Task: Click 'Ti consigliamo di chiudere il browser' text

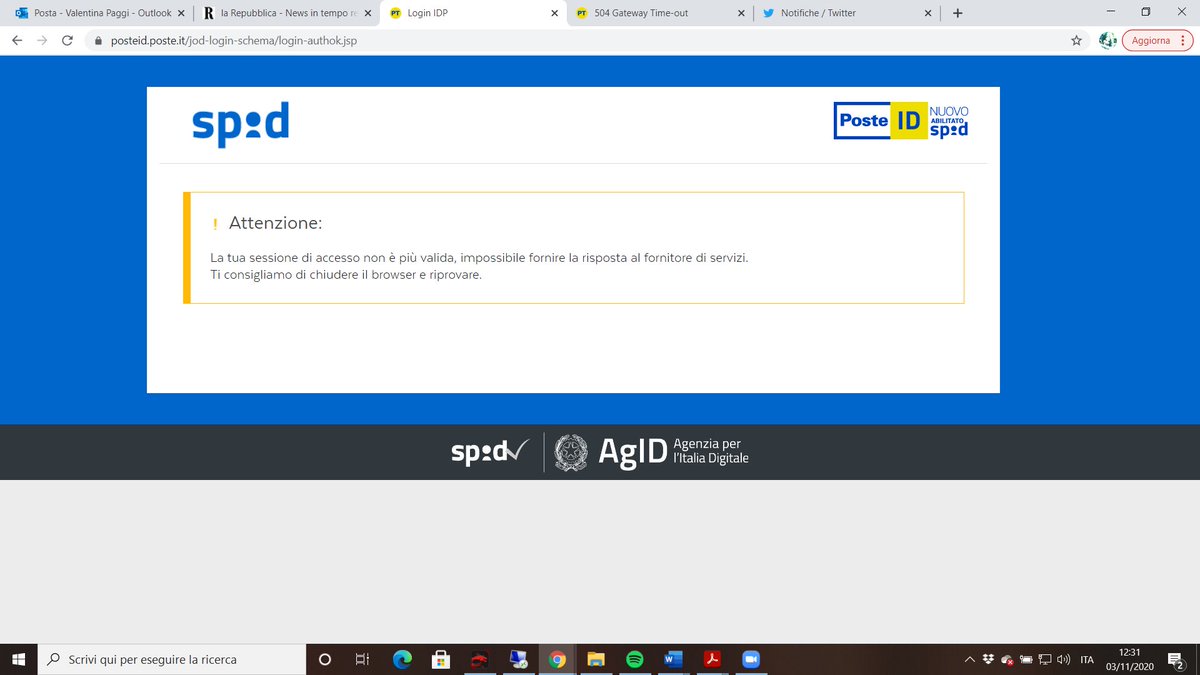Action: 346,275
